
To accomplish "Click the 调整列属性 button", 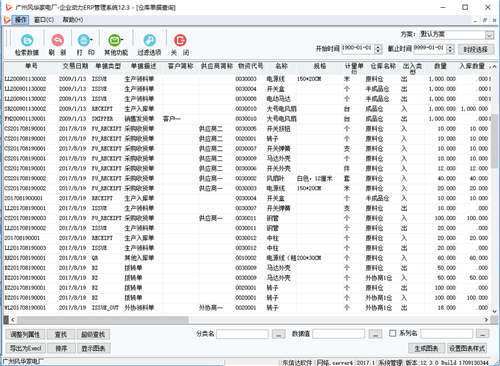I will pyautogui.click(x=25, y=334).
